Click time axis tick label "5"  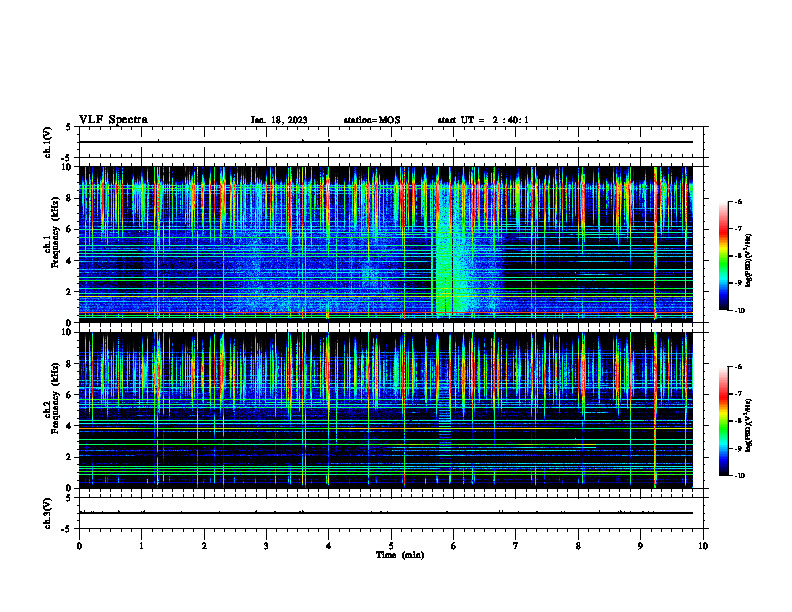point(391,546)
